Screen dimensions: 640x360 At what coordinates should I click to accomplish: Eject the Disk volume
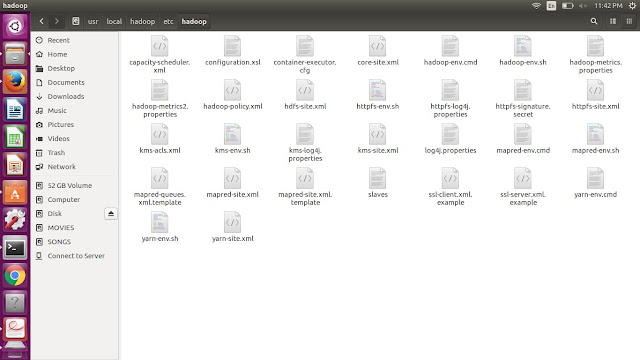(x=111, y=213)
